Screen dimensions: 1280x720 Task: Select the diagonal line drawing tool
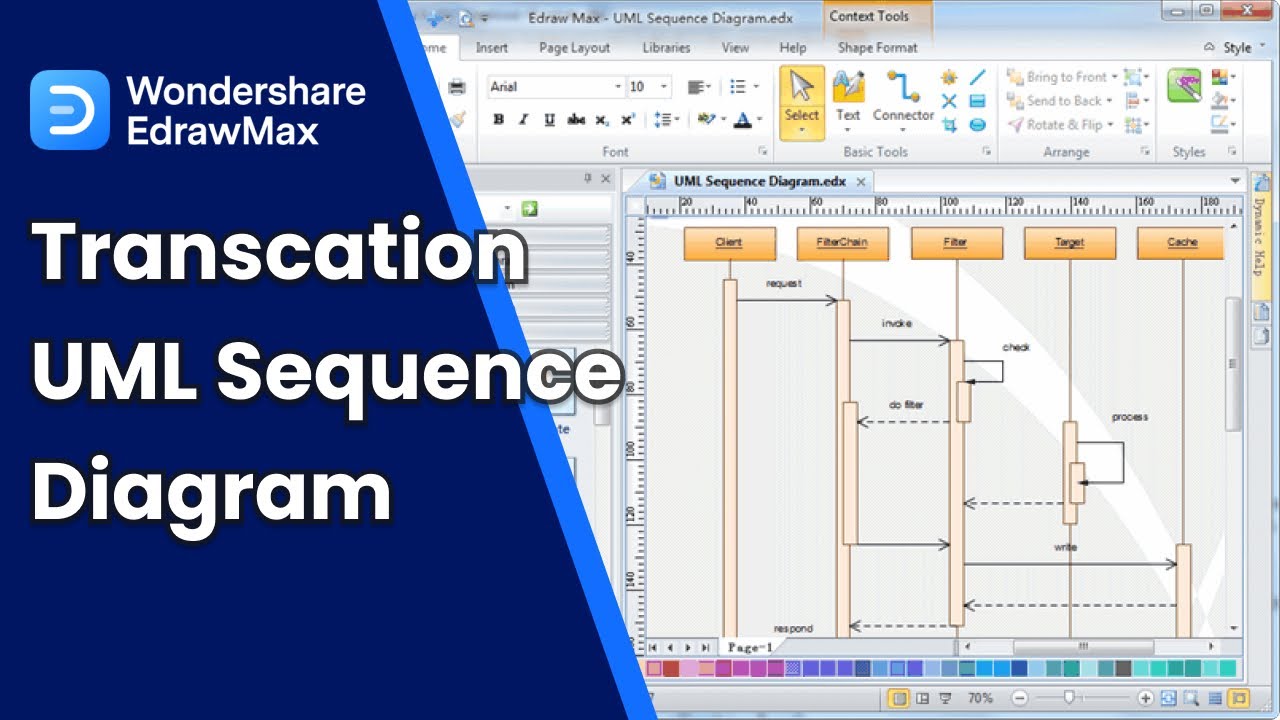click(978, 77)
